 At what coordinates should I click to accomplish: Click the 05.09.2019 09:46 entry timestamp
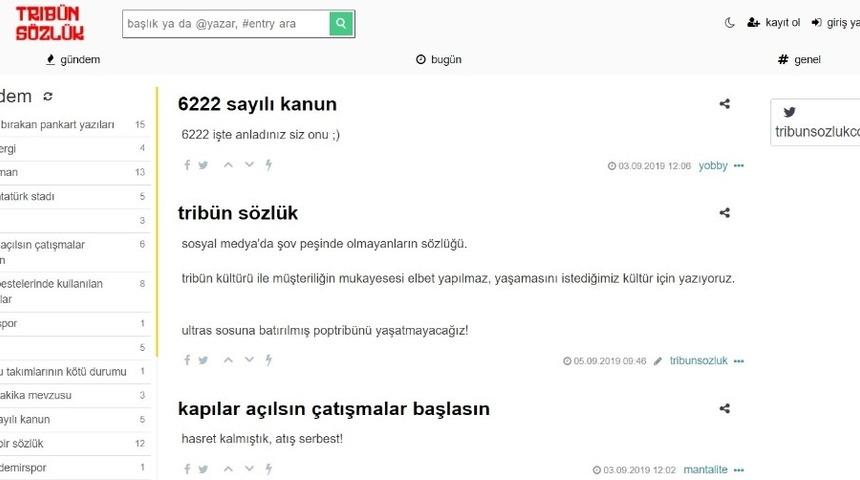point(604,361)
